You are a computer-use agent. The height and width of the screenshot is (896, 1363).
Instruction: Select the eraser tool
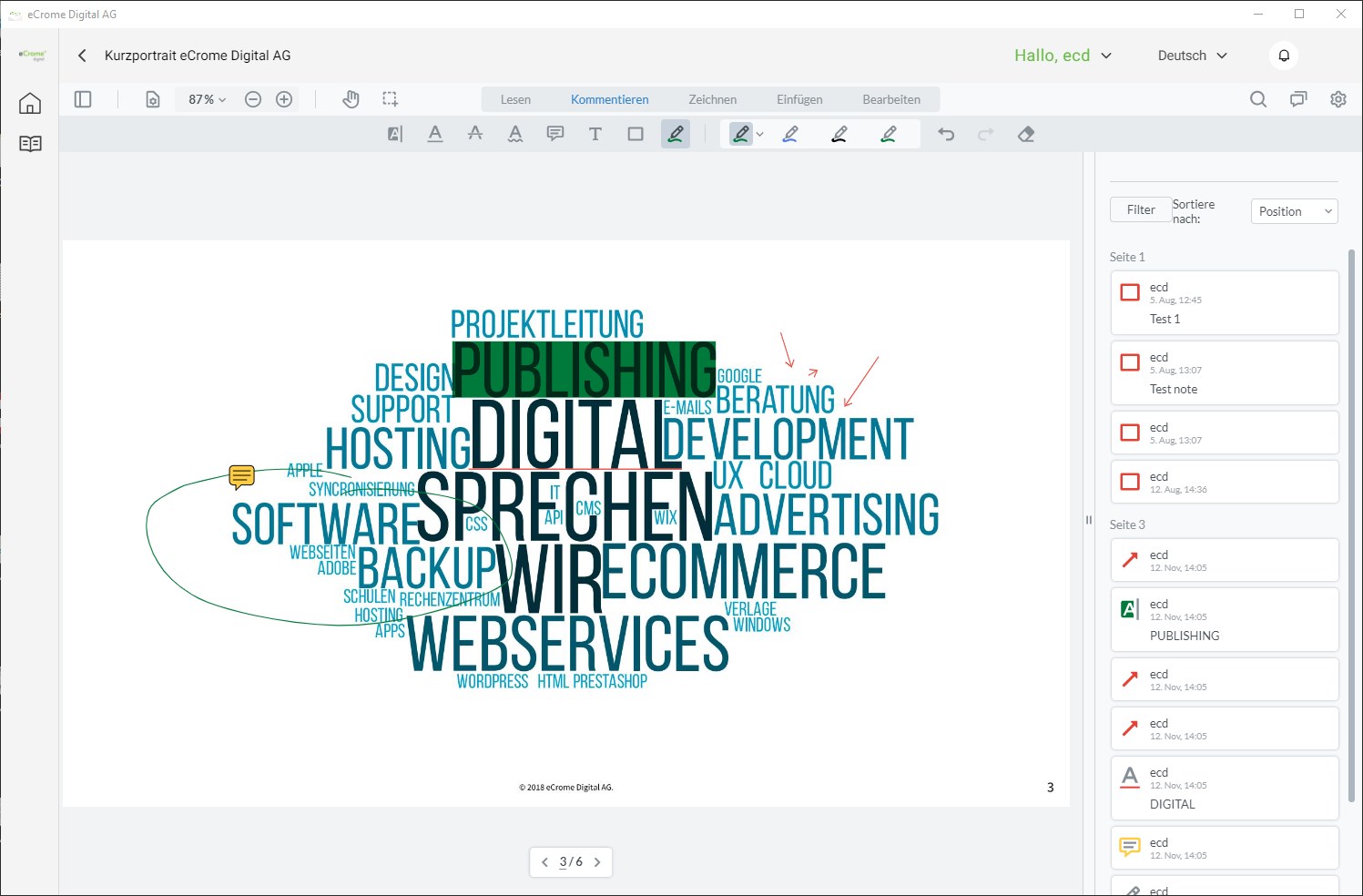[x=1026, y=135]
